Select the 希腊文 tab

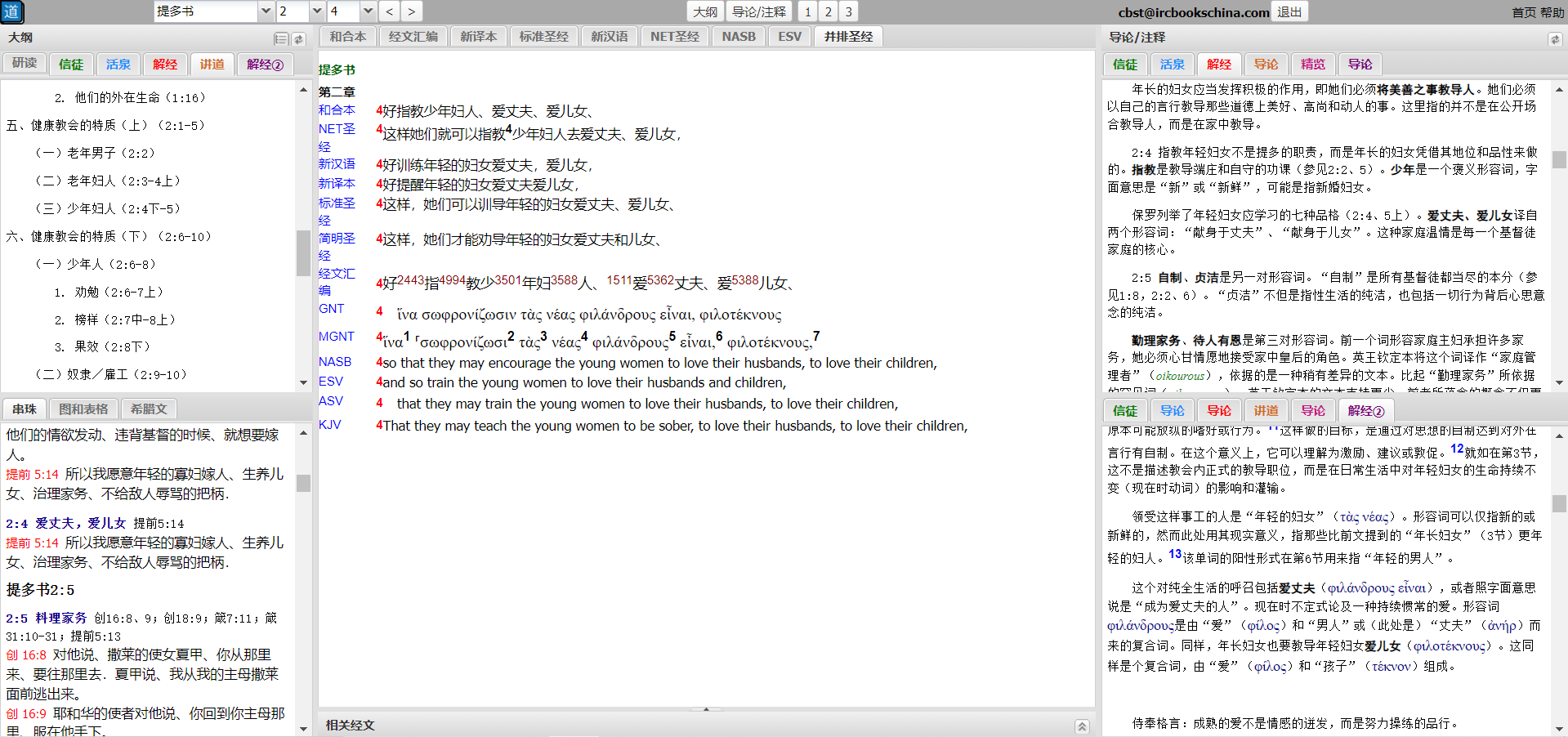(149, 409)
